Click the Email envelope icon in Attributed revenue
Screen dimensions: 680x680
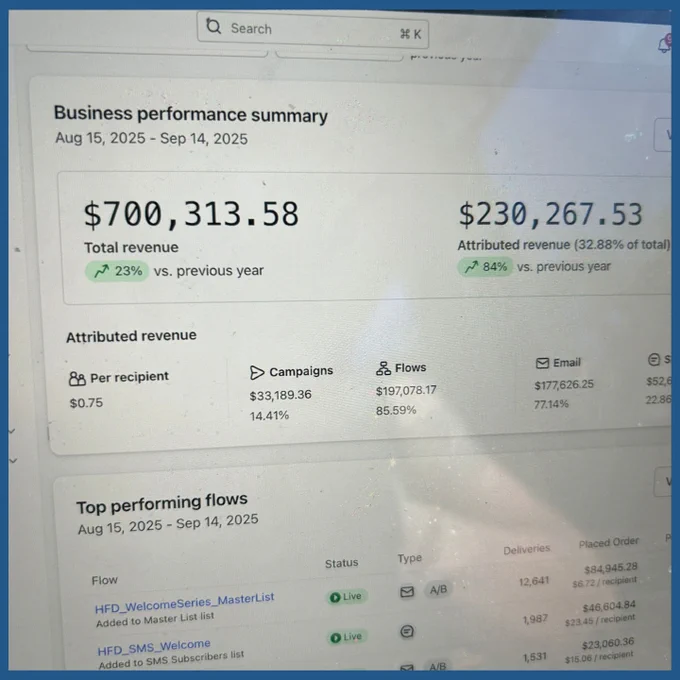543,363
